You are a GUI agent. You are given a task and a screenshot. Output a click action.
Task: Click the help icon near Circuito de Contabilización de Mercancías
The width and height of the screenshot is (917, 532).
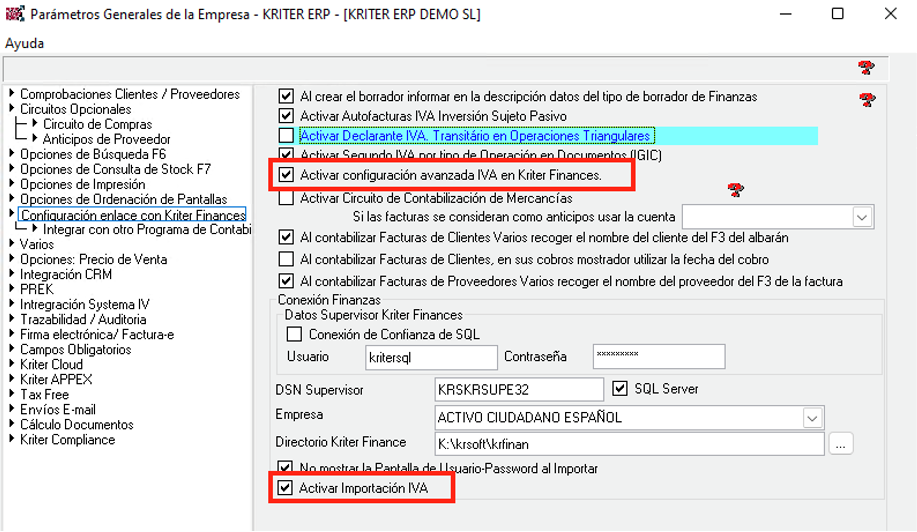pos(736,189)
